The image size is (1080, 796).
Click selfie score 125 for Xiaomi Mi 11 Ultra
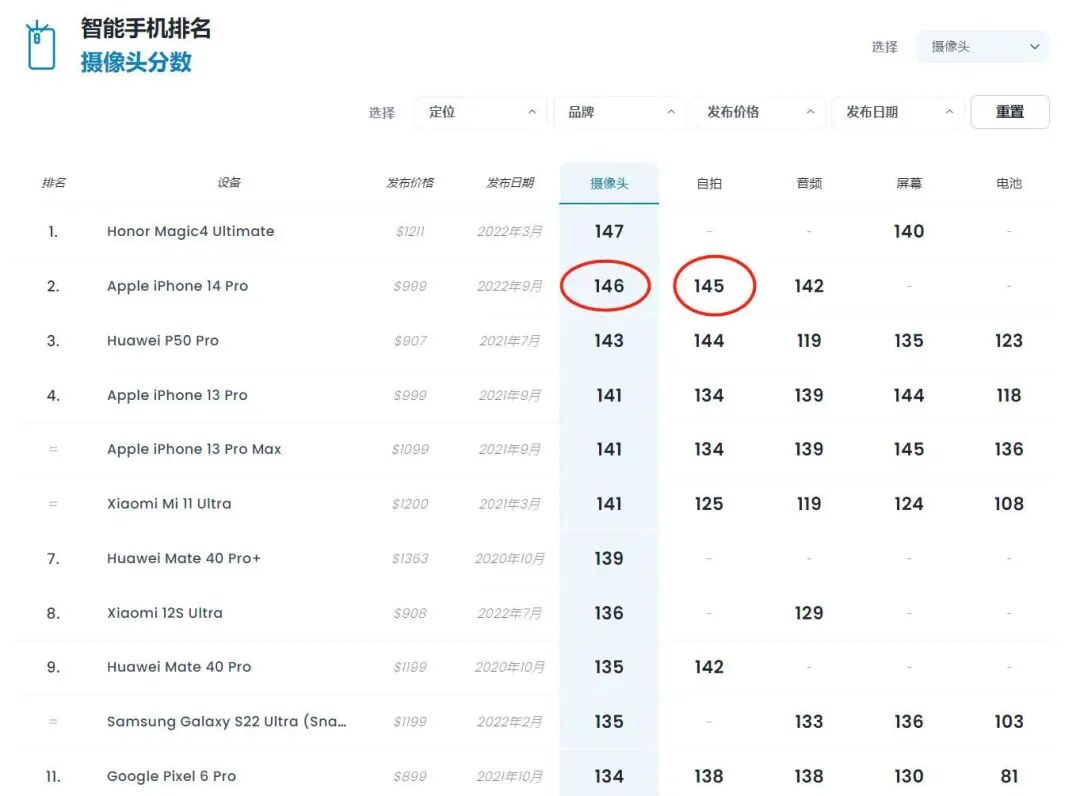point(709,503)
